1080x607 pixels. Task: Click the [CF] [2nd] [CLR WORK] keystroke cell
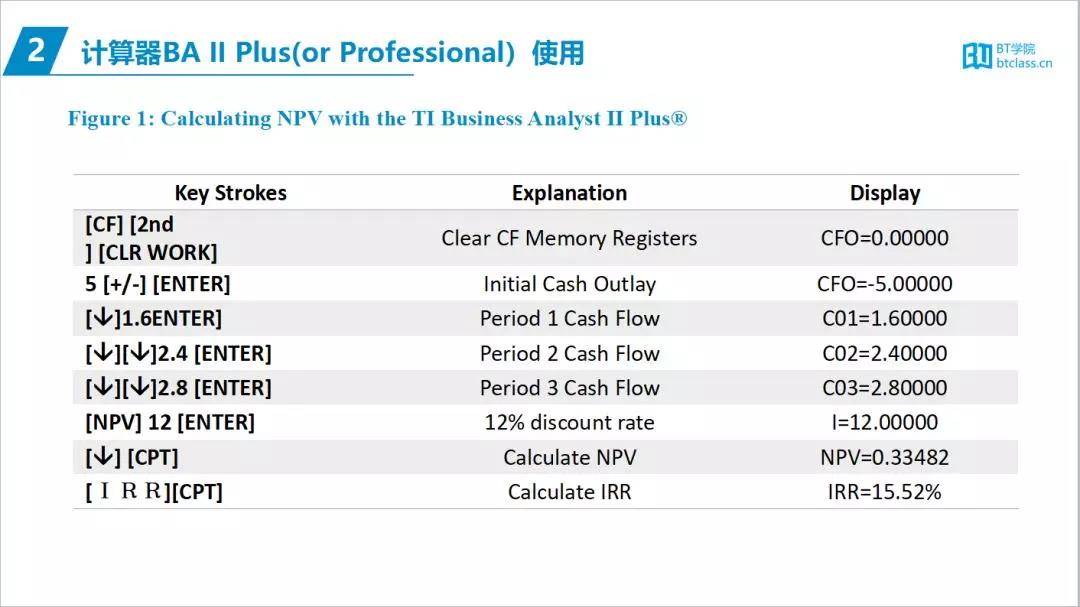pos(151,238)
